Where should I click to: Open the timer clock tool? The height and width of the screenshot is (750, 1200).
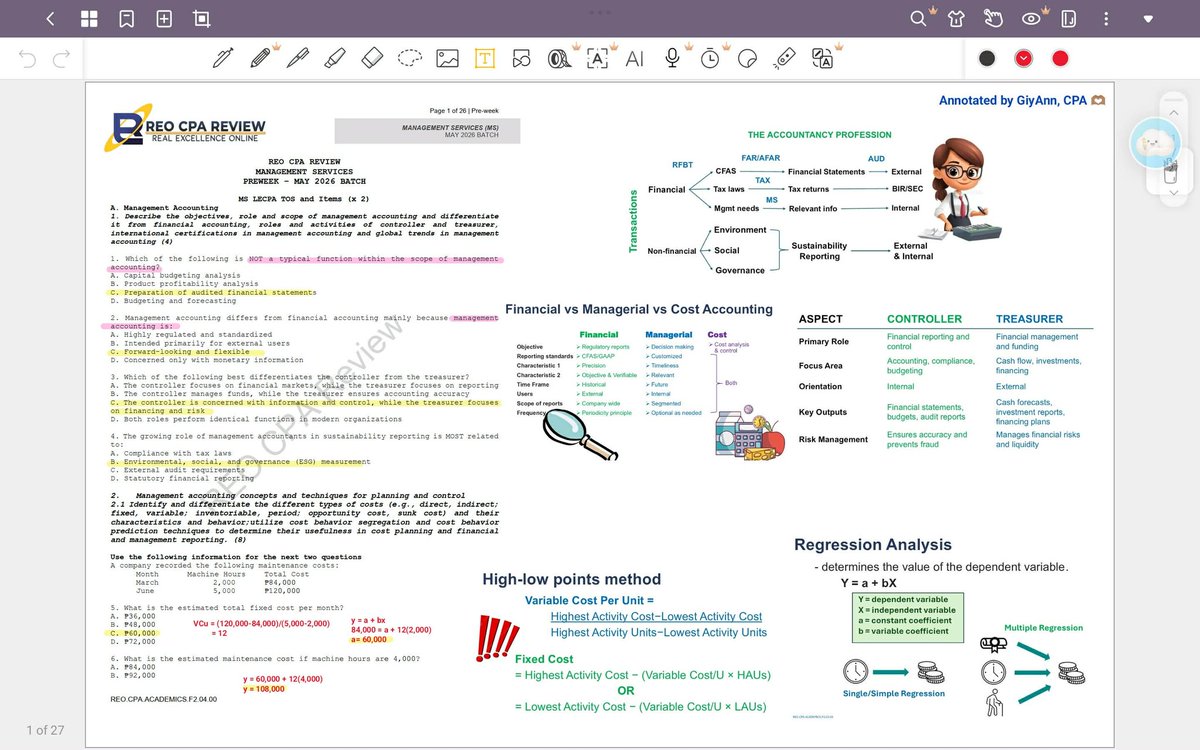coord(709,58)
